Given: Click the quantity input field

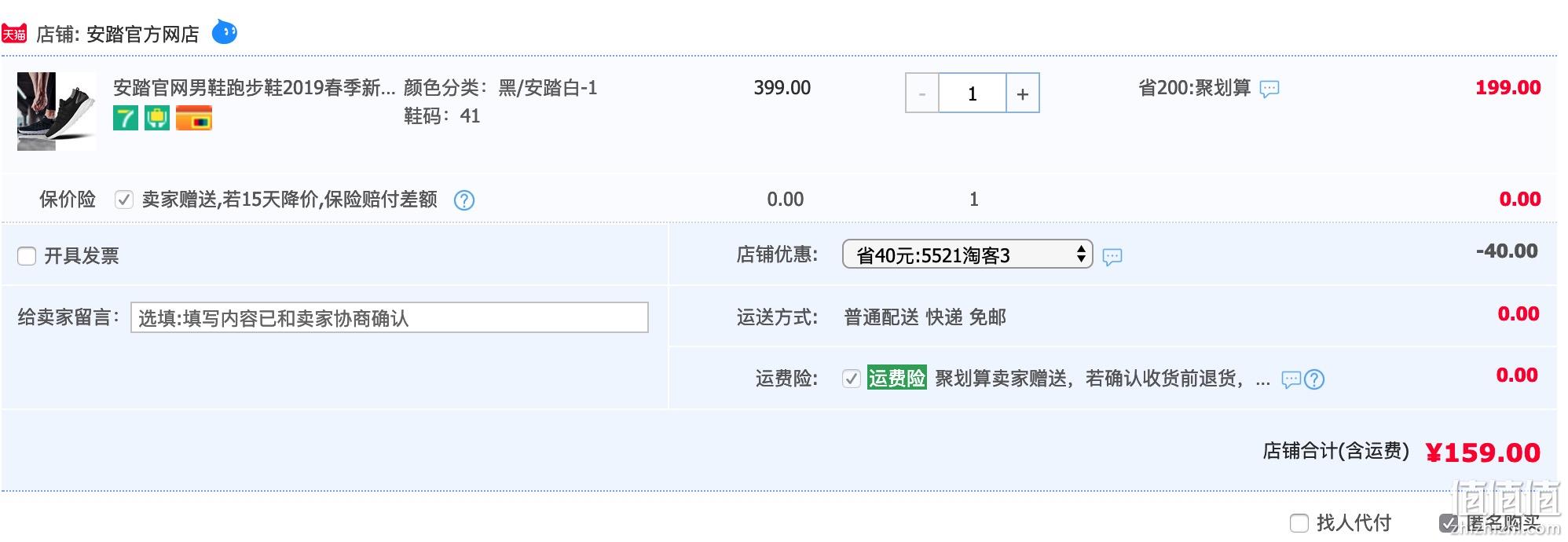Looking at the screenshot, I should (x=973, y=93).
